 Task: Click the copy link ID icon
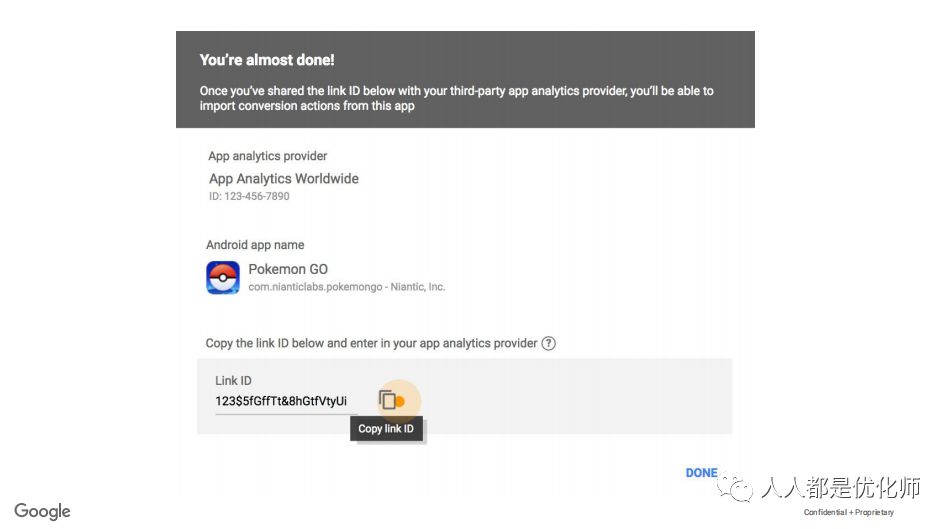coord(387,400)
